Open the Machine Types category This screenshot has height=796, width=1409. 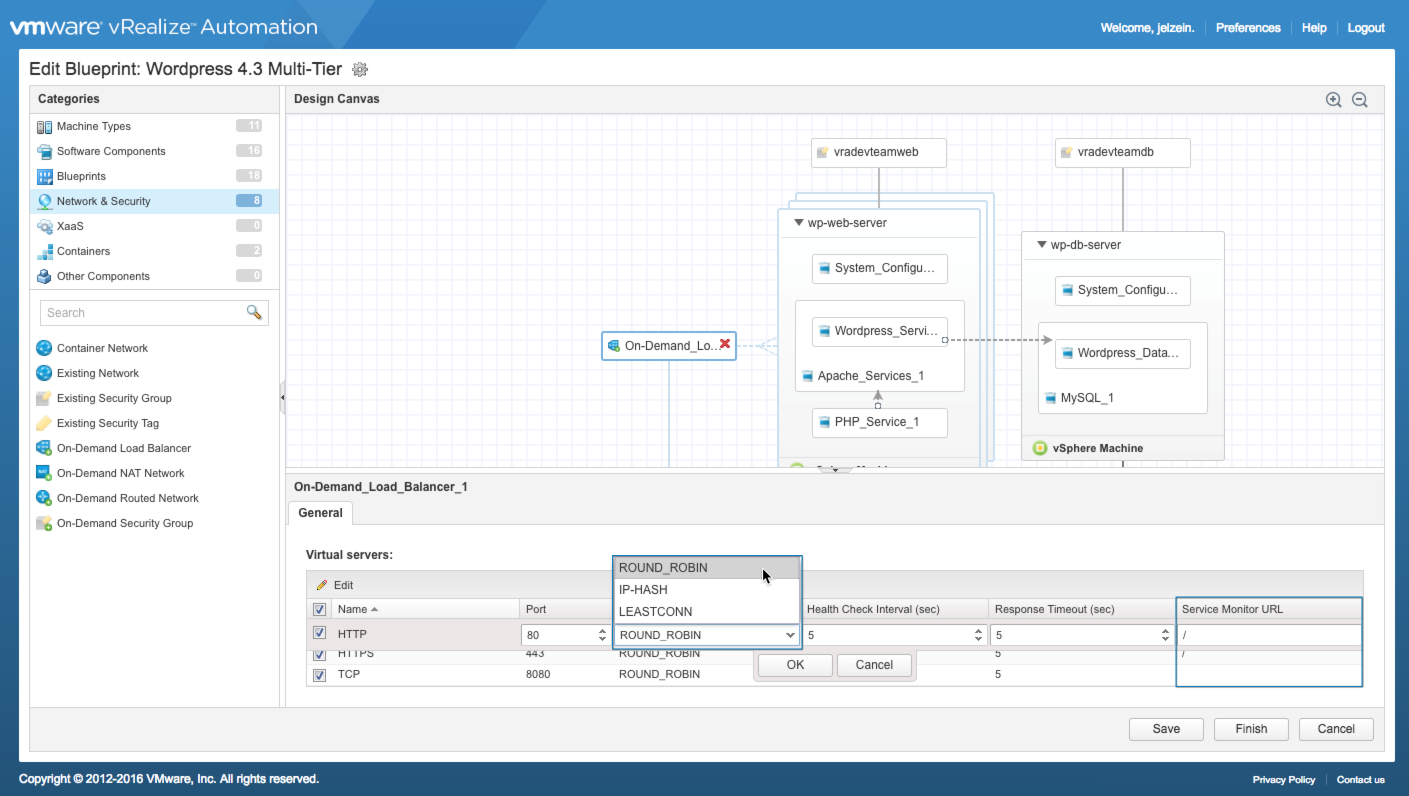coord(154,126)
